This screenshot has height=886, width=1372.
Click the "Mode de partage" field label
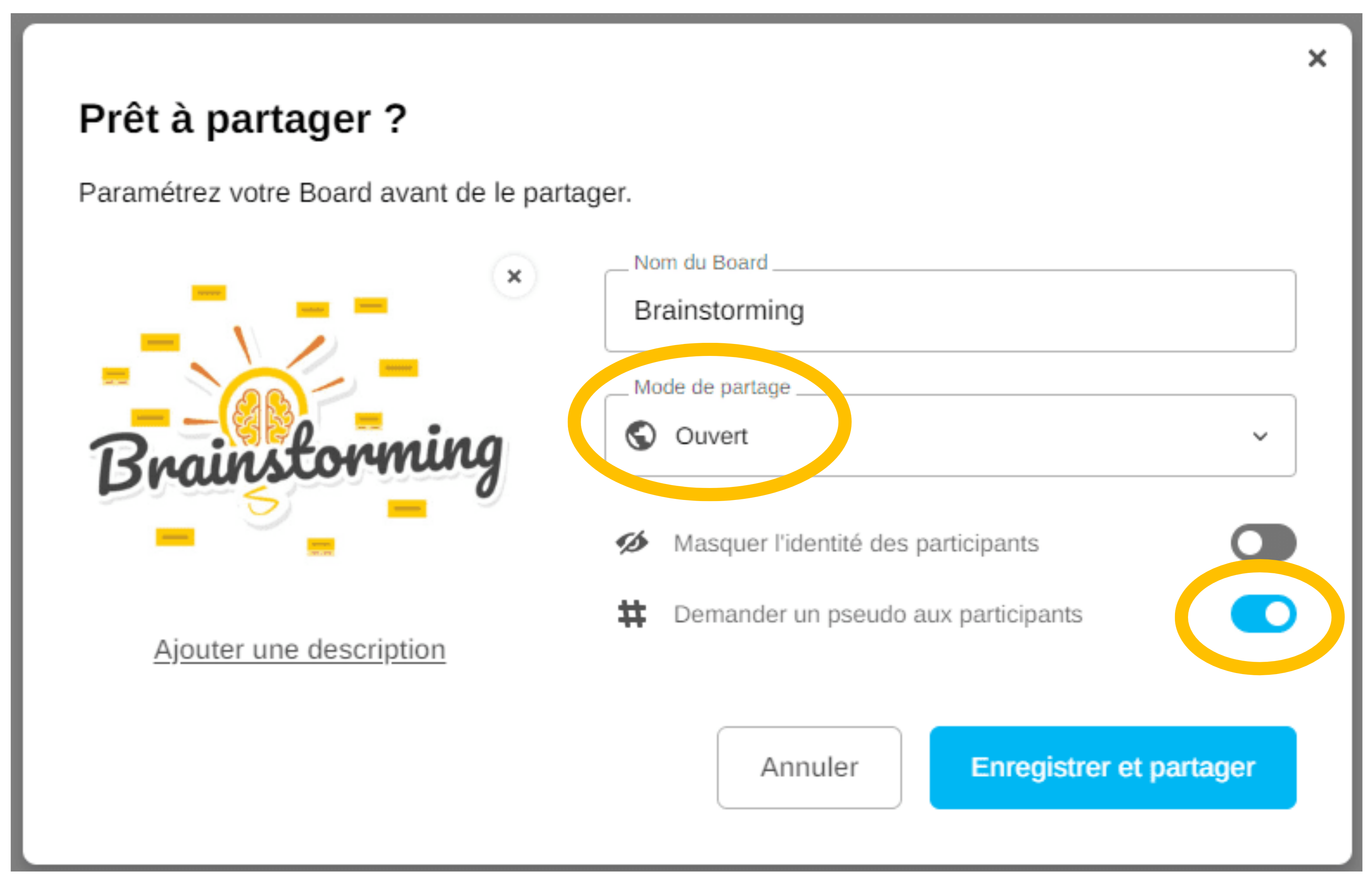(x=712, y=387)
